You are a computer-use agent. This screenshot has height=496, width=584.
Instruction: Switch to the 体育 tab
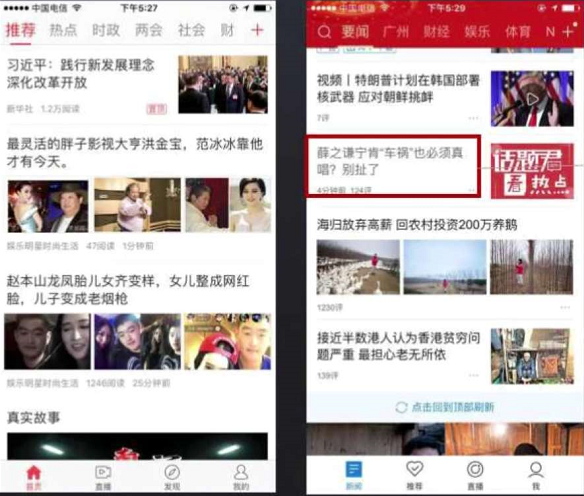518,32
